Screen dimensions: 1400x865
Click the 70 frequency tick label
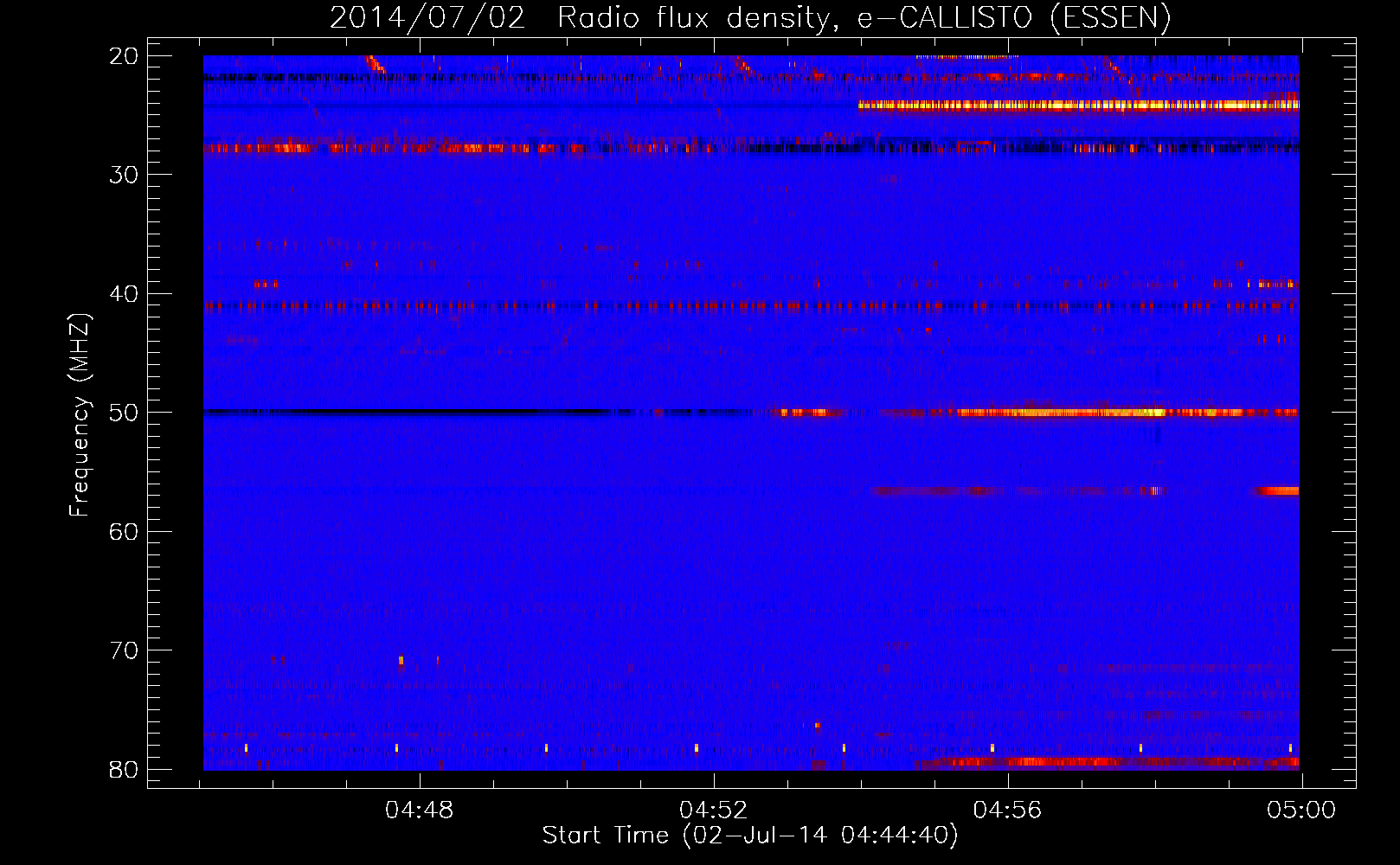pos(124,650)
